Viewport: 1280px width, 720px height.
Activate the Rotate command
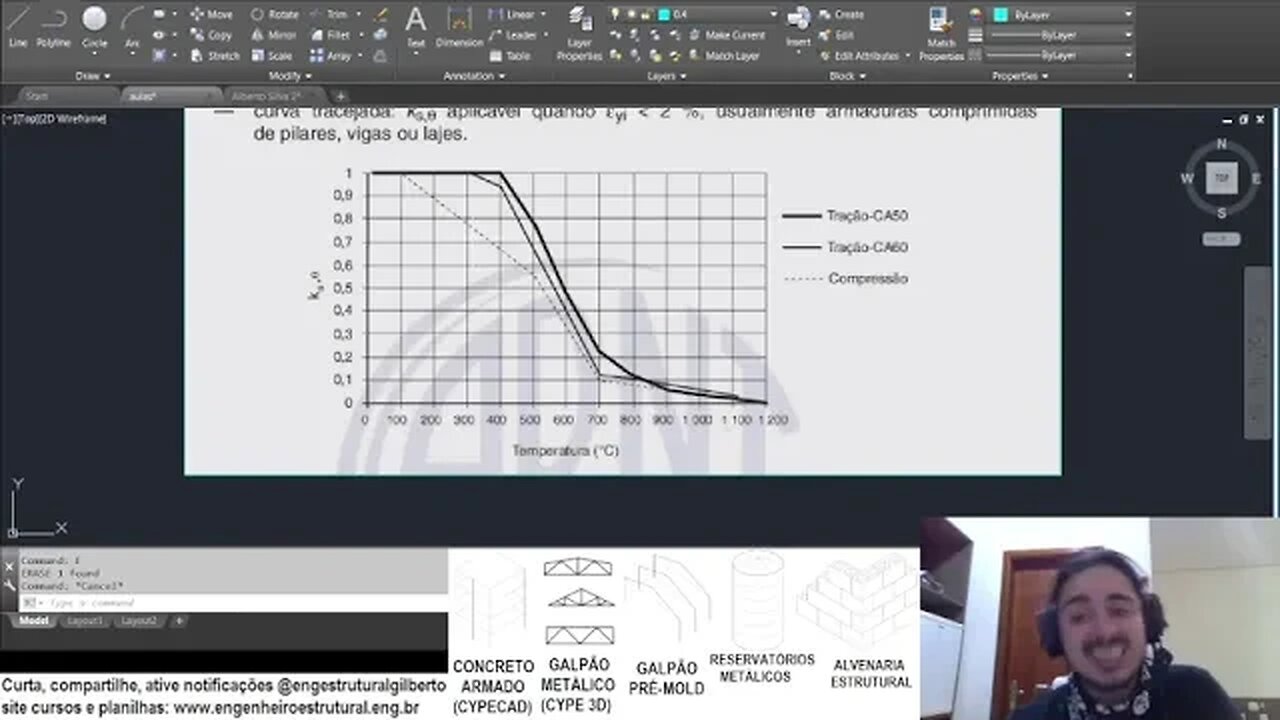coord(274,15)
